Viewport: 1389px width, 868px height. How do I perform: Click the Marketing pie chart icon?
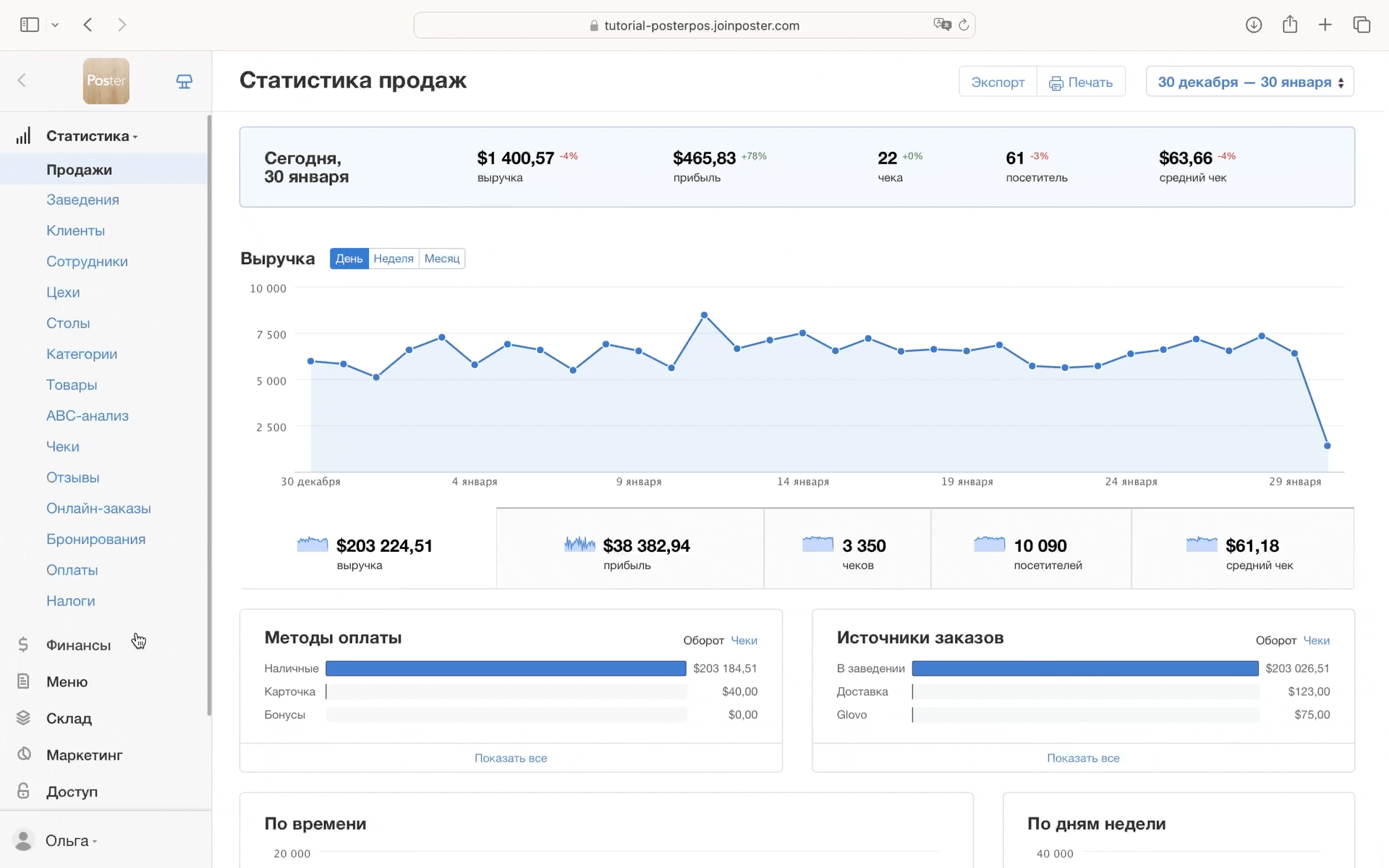click(x=24, y=754)
